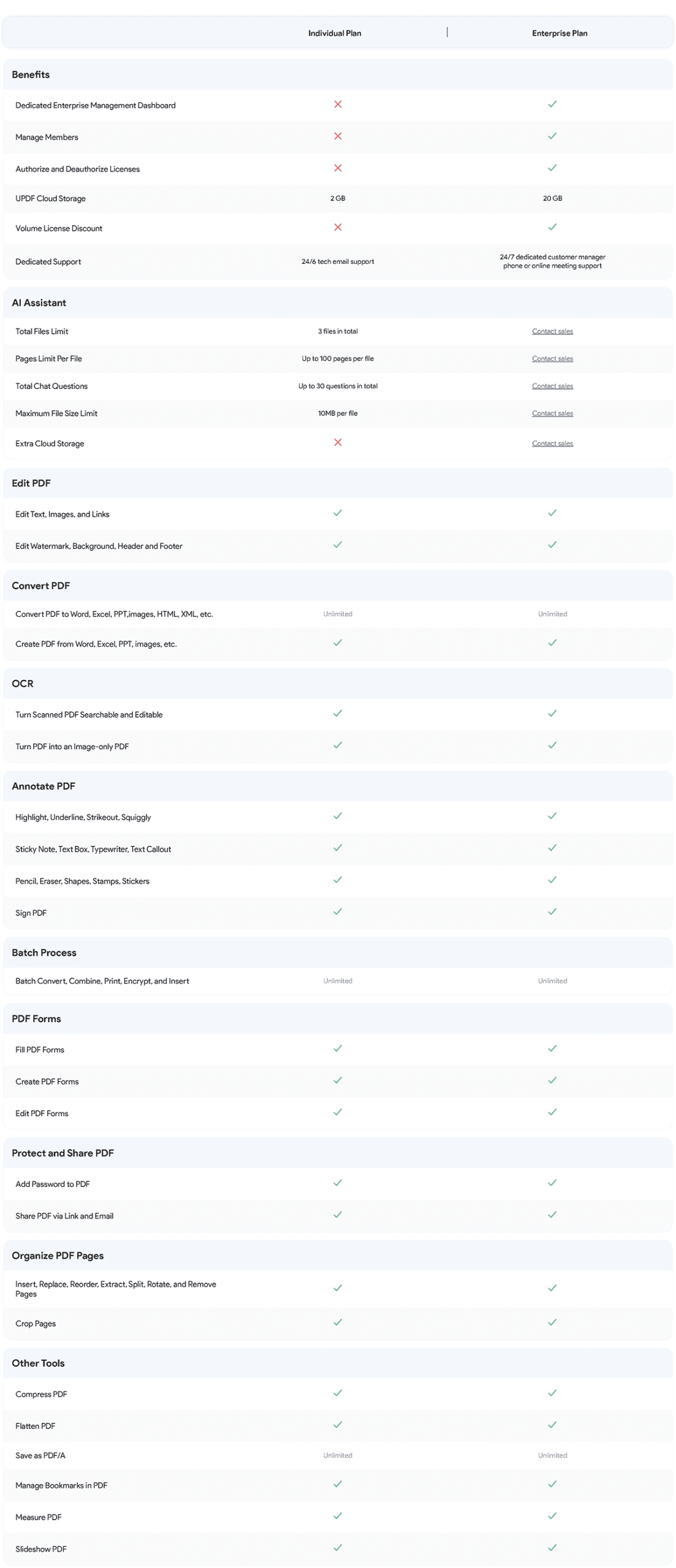Click Individual checkmark for Fill PDF Forms
The image size is (676, 1568).
point(338,1049)
